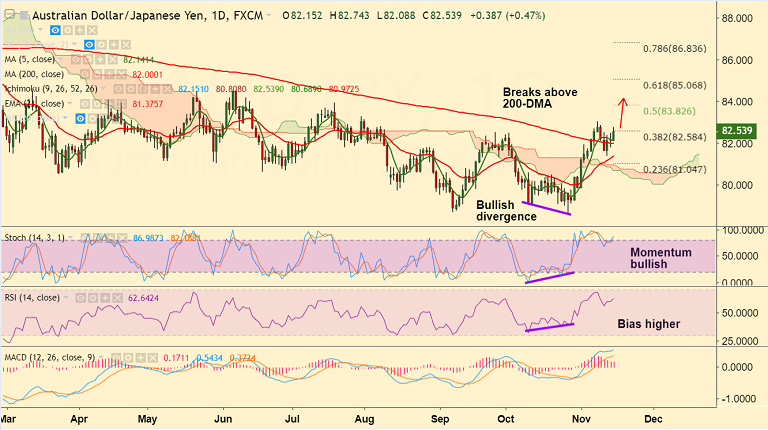Click the MACD histogram value 0.1711
768x430 pixels.
point(176,358)
